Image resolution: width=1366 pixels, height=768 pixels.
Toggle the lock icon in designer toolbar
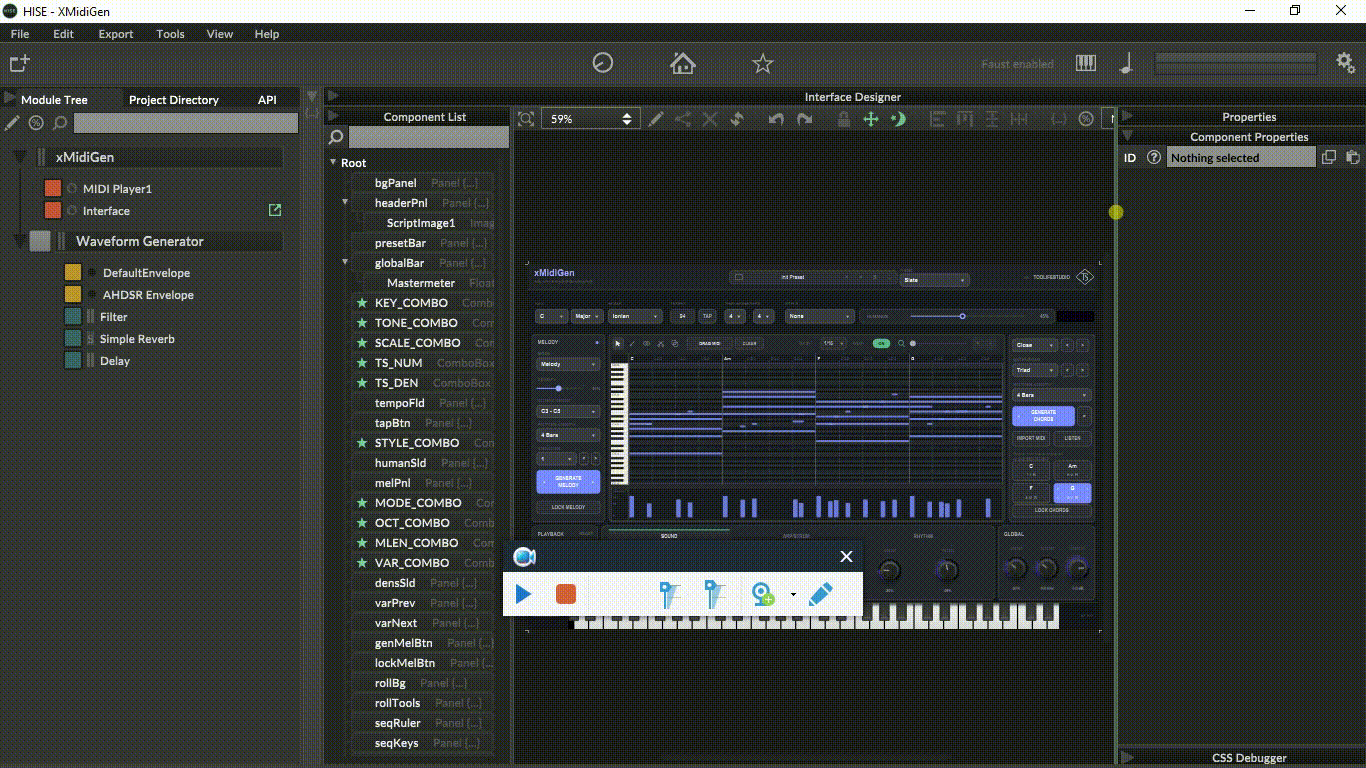(844, 119)
